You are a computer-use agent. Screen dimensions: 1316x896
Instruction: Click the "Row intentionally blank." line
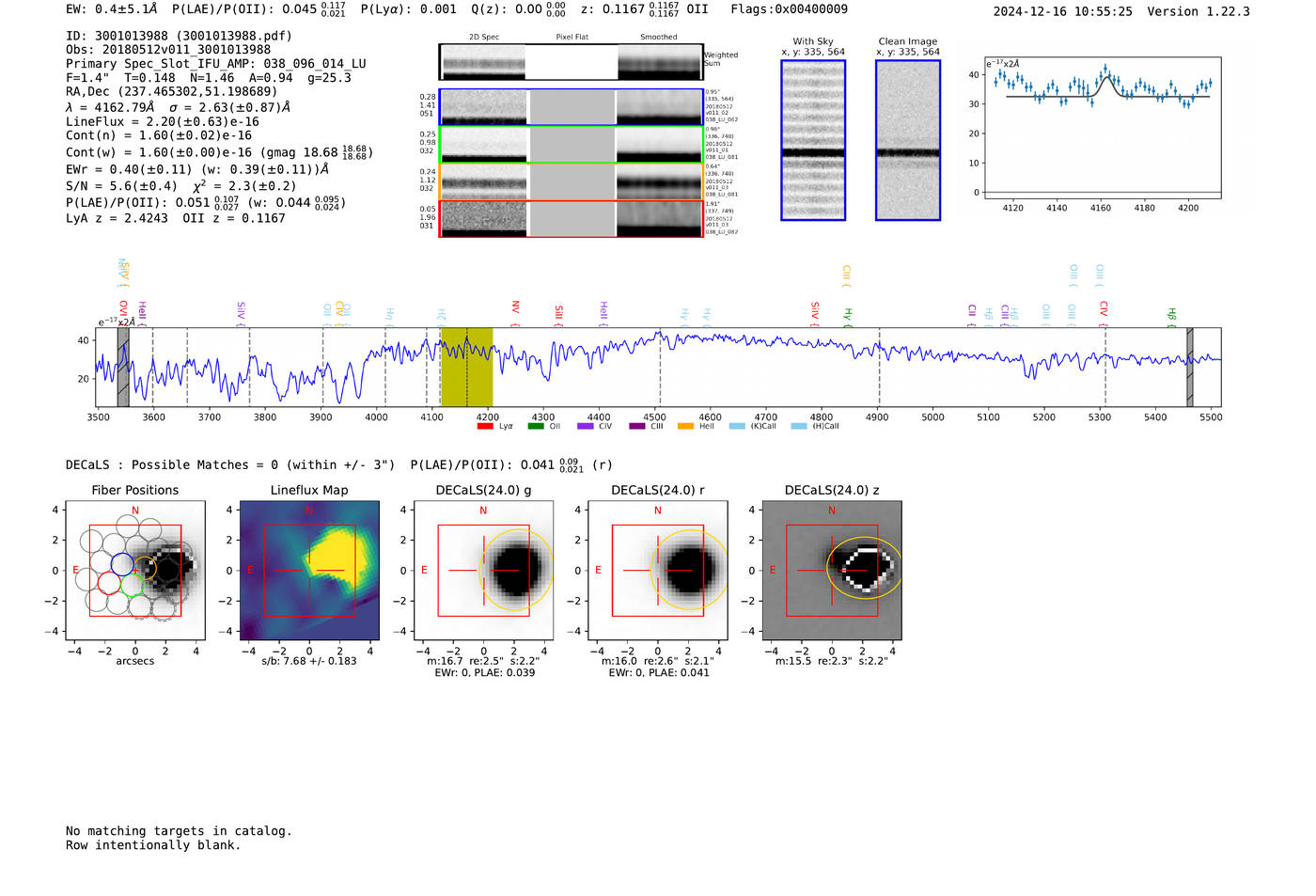click(153, 845)
